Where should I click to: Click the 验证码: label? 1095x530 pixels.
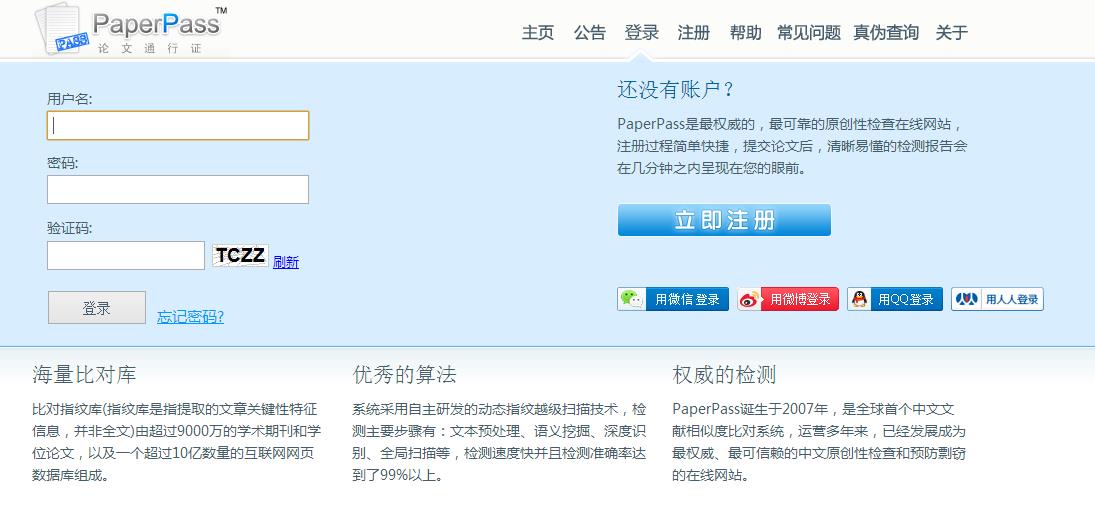69,228
